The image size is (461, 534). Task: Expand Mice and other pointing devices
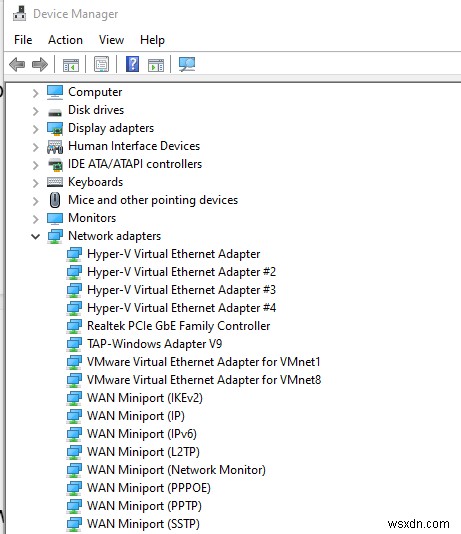35,201
